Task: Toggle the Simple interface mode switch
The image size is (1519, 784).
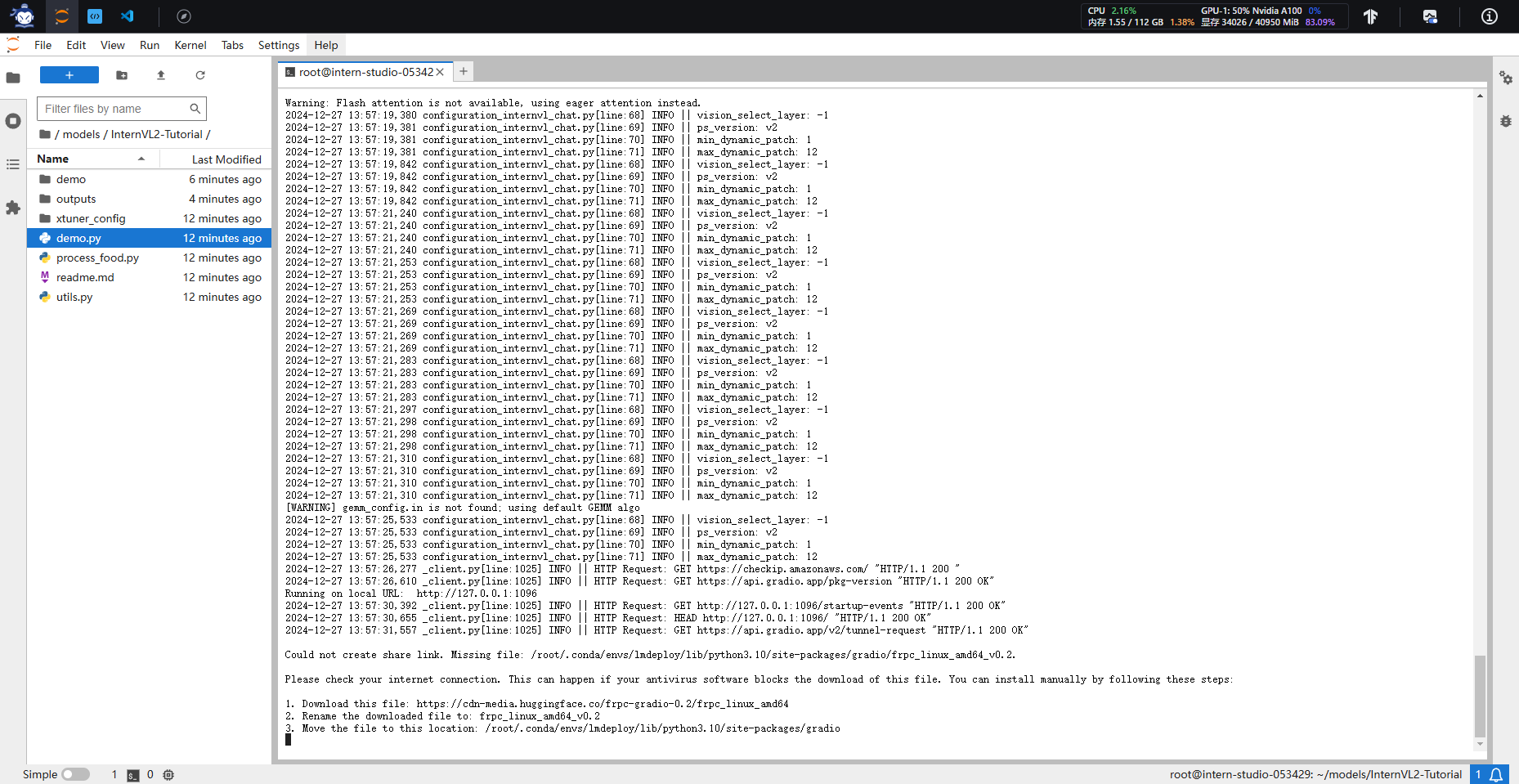Action: pos(75,774)
